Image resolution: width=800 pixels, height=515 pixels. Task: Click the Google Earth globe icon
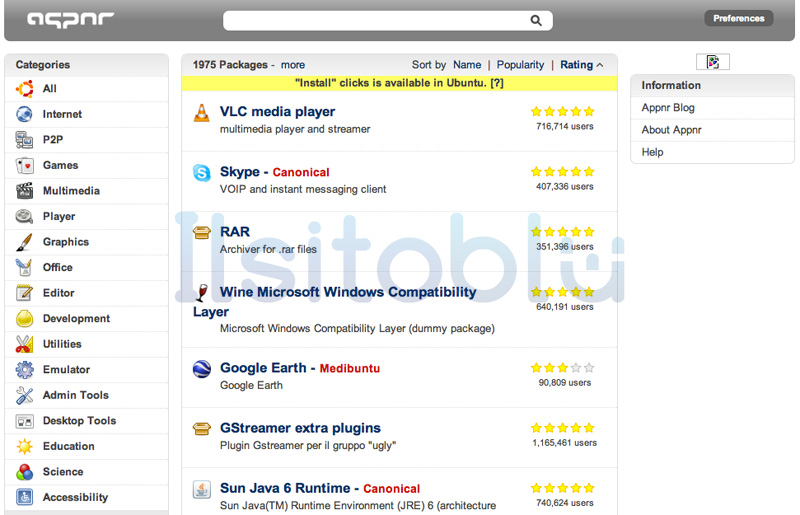pos(201,369)
